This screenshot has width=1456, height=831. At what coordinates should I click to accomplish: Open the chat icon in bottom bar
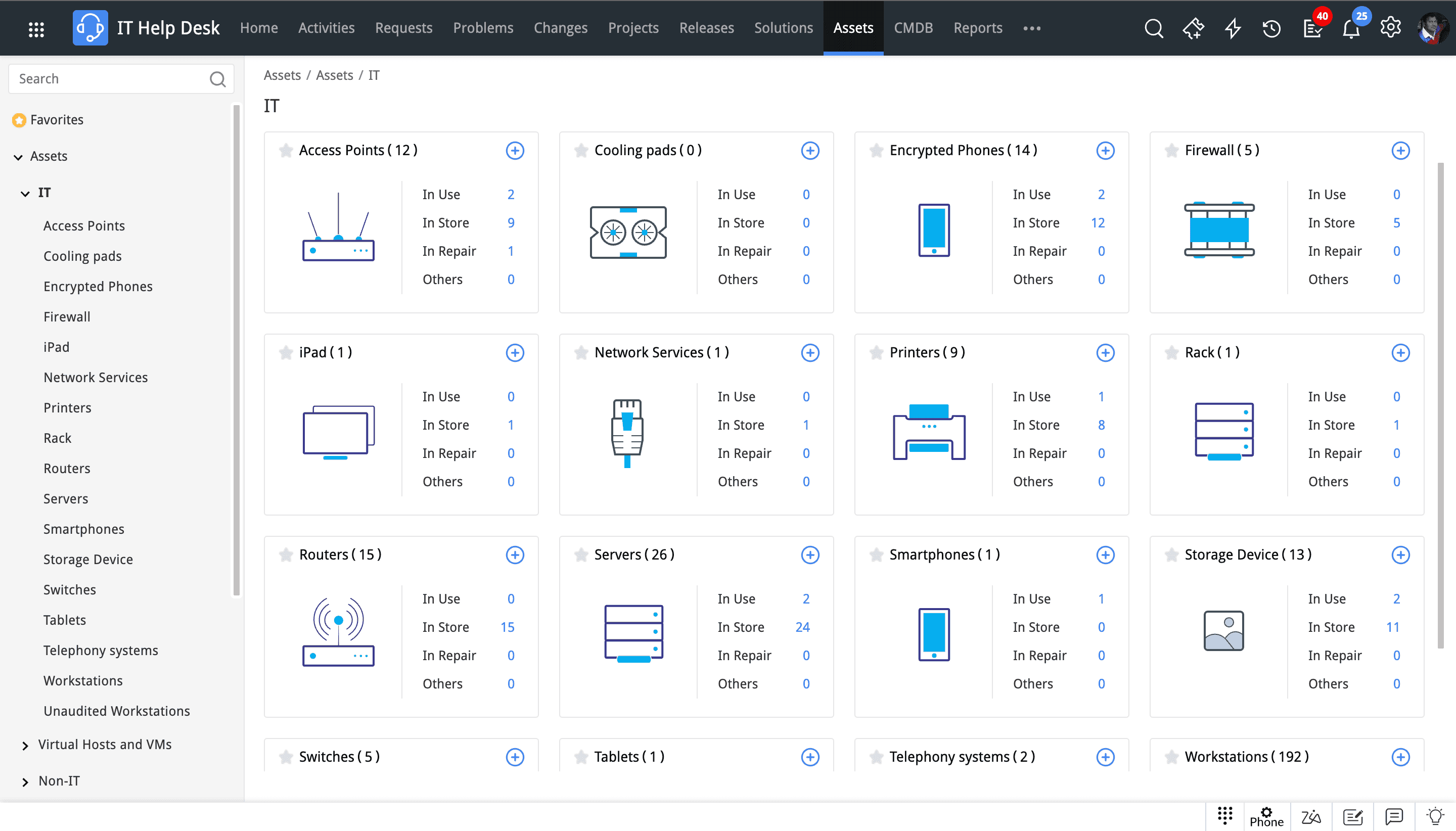point(1394,817)
